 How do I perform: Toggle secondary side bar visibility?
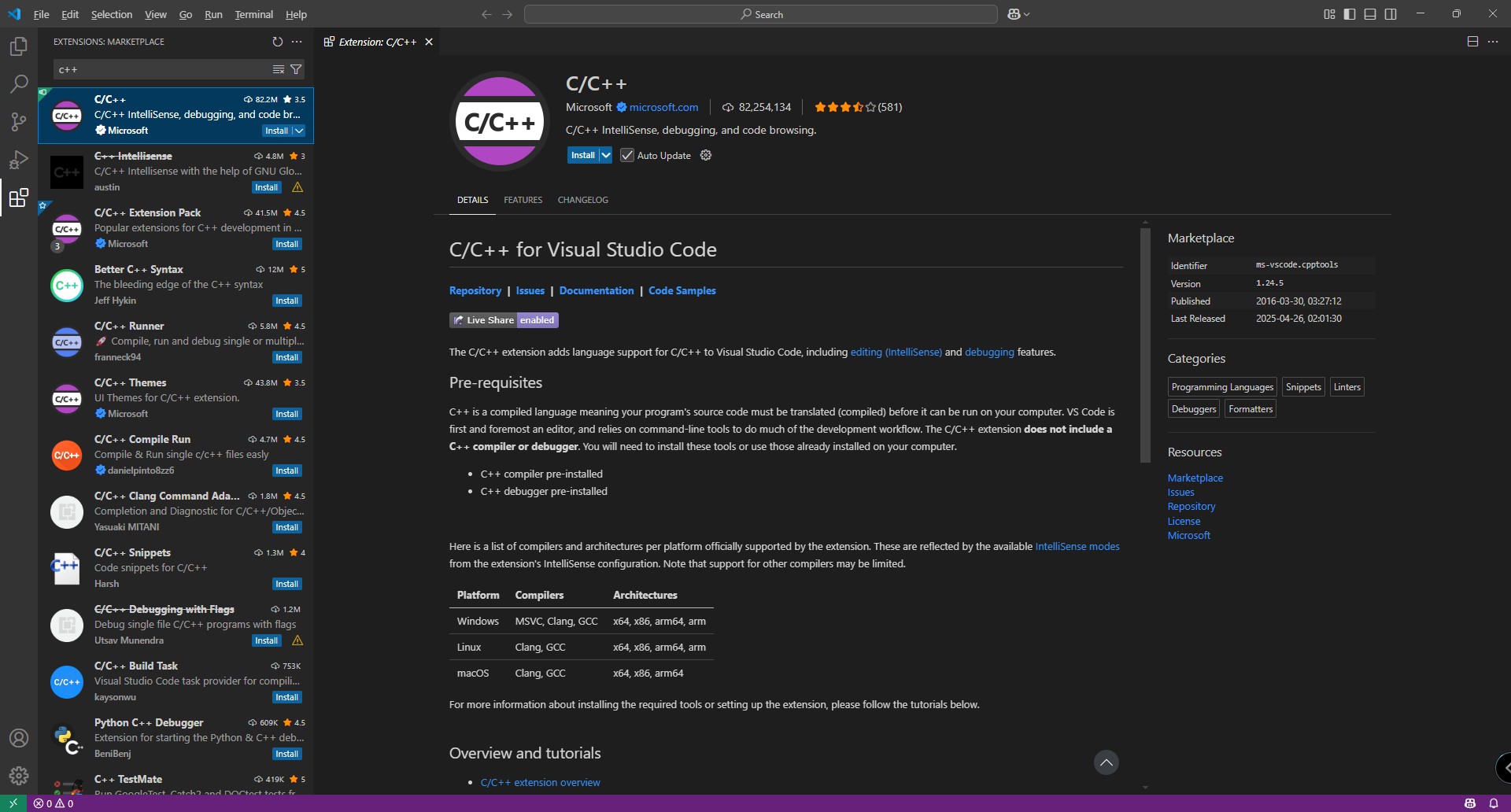tap(1391, 14)
